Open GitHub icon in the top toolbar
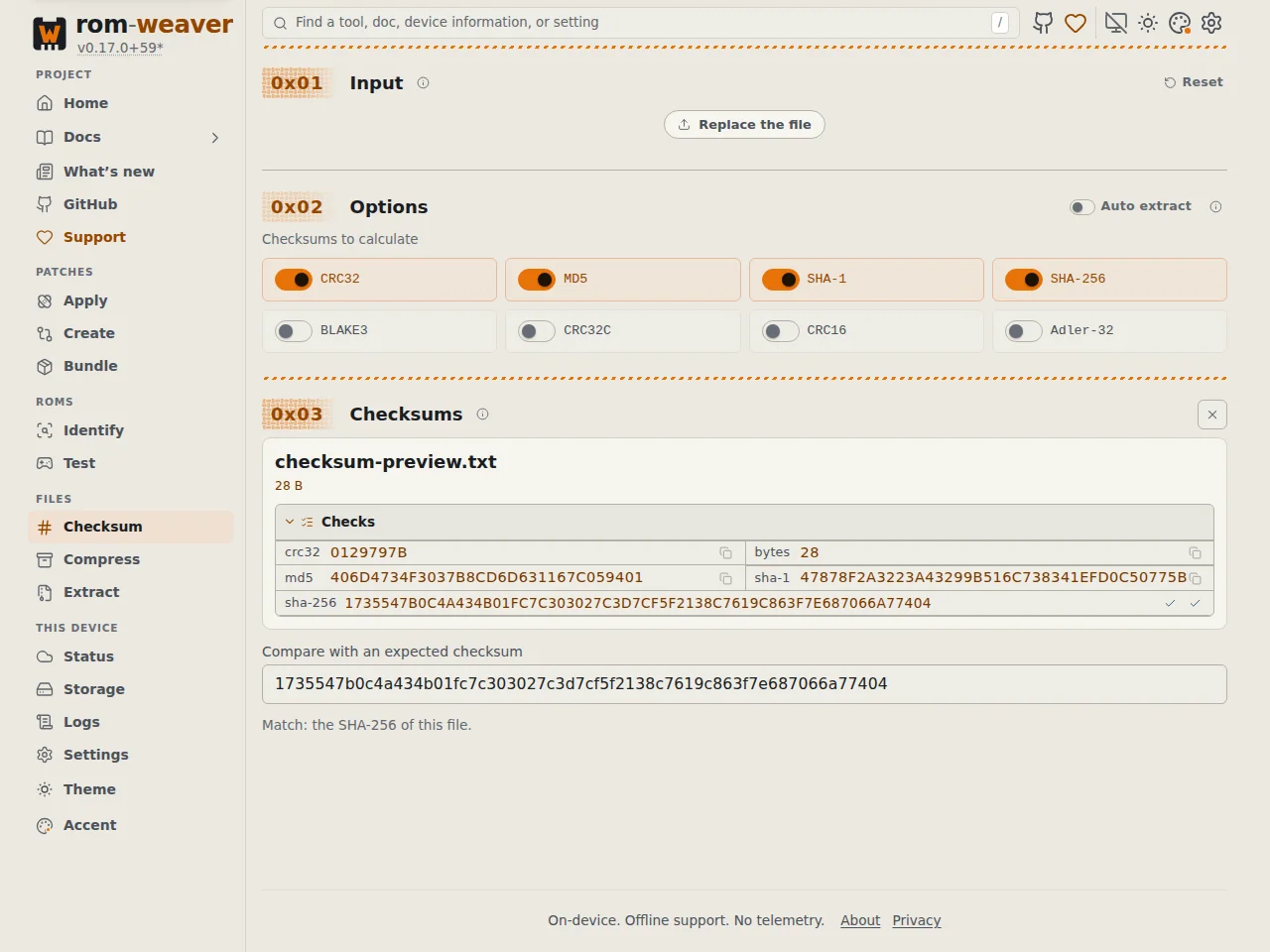This screenshot has height=952, width=1270. 1043,23
